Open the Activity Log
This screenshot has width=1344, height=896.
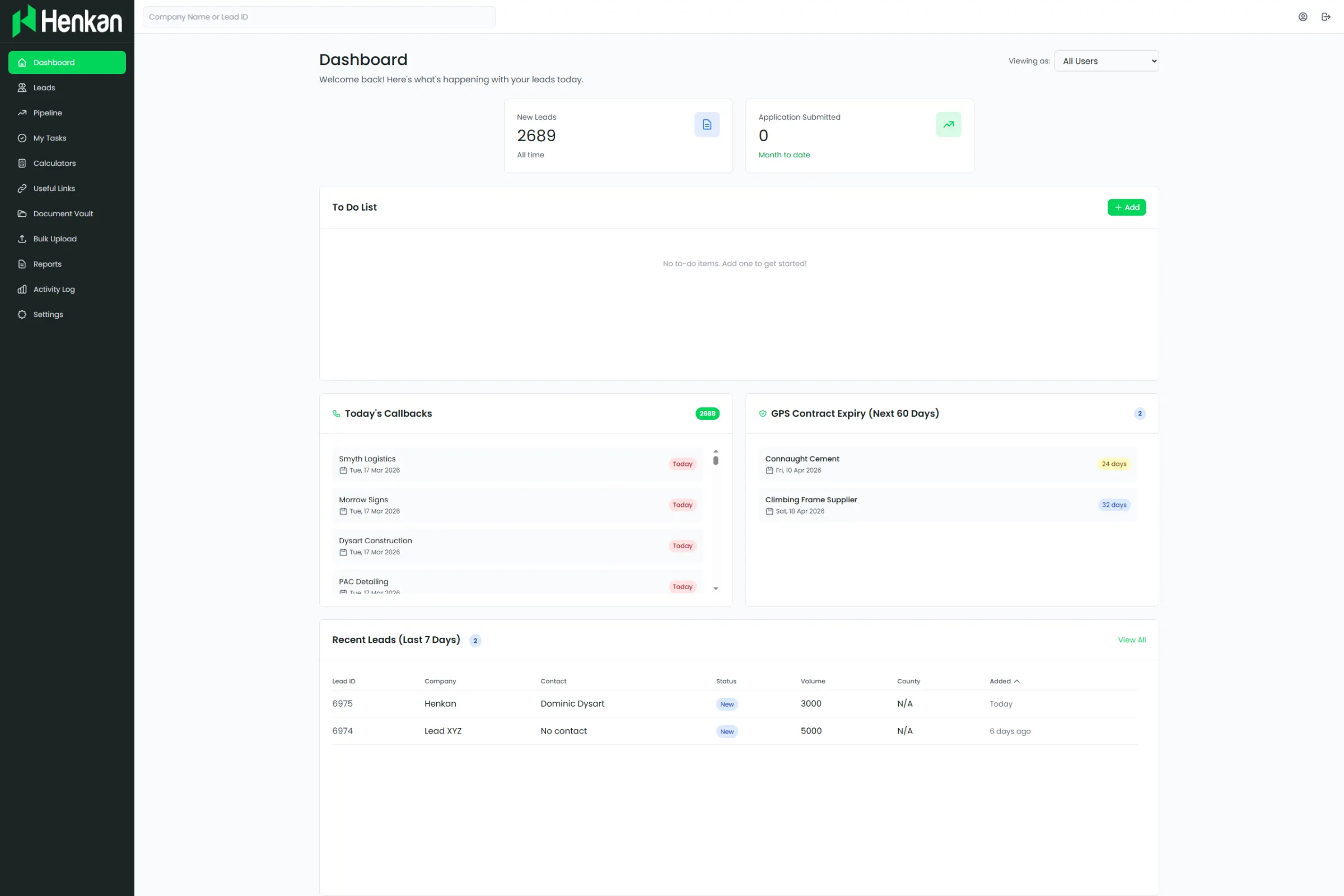click(x=53, y=288)
